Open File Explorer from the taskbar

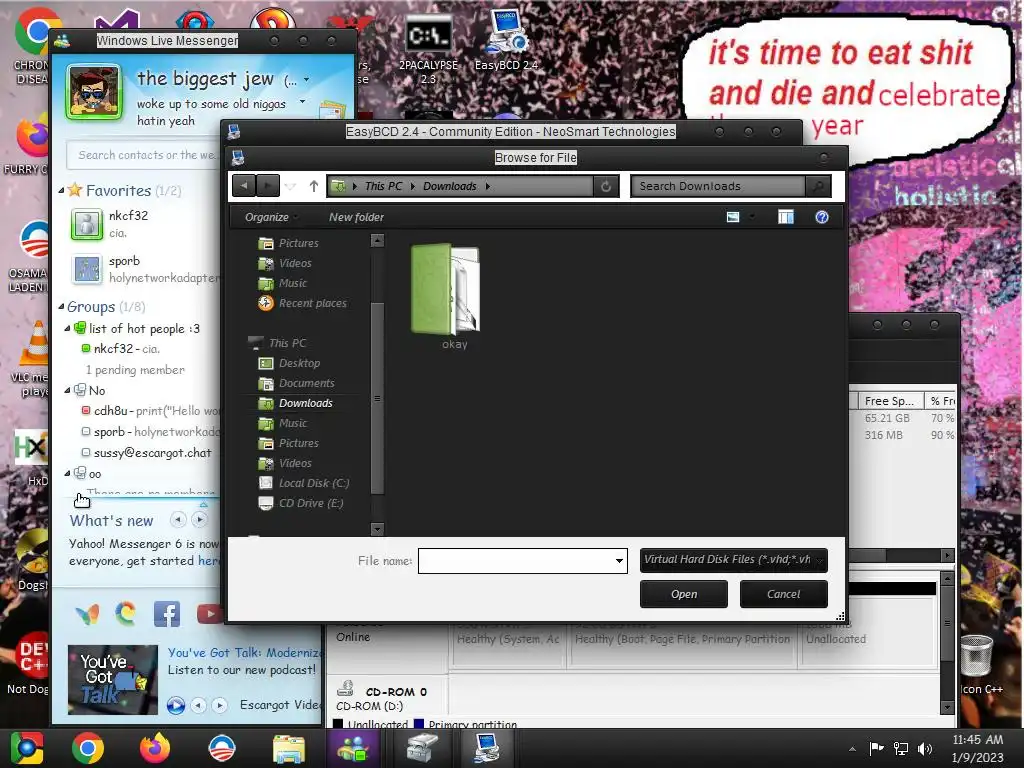[x=288, y=748]
